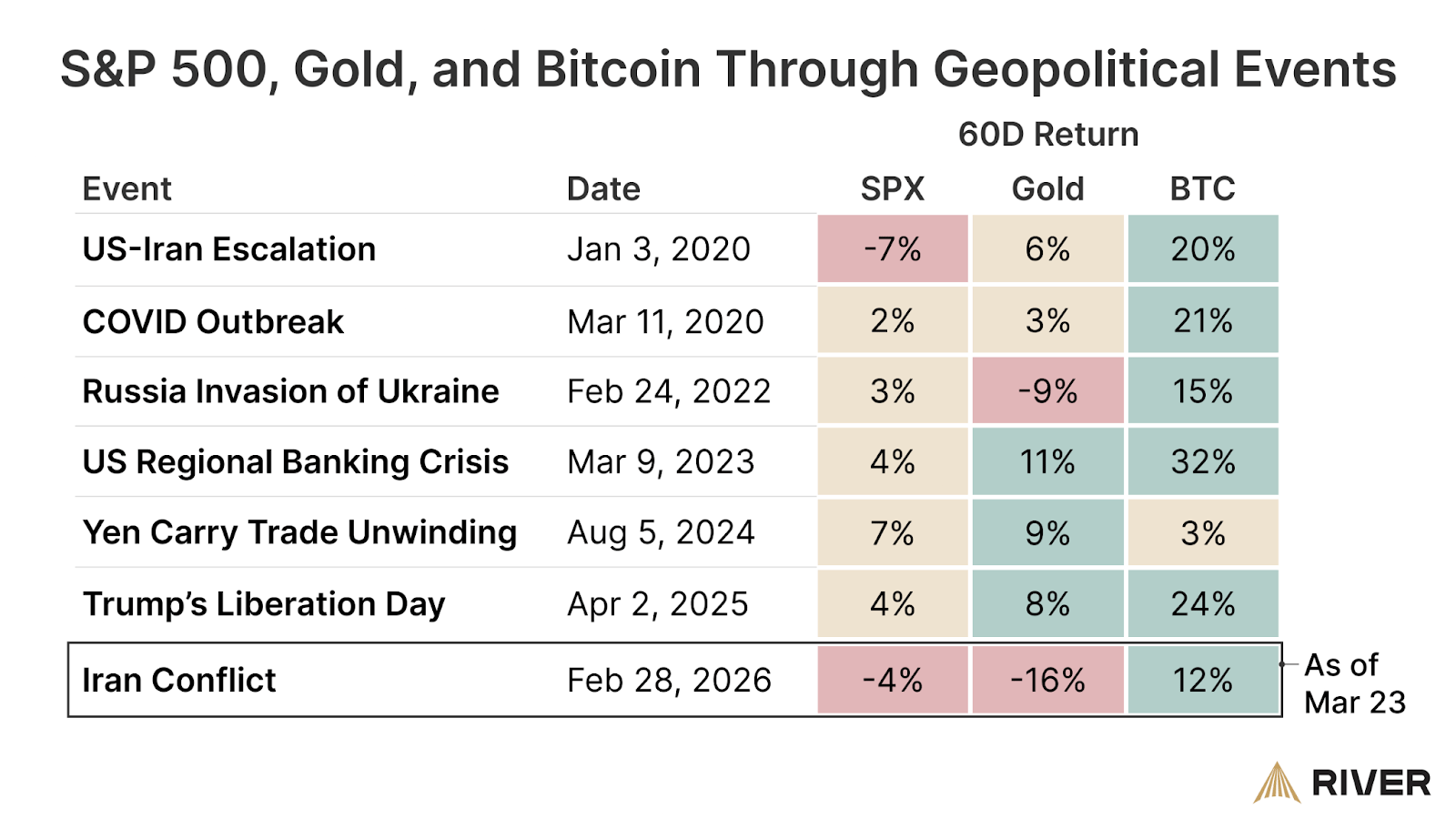Click the red -7% SPX cell
The height and width of the screenshot is (819, 1456).
tap(892, 248)
